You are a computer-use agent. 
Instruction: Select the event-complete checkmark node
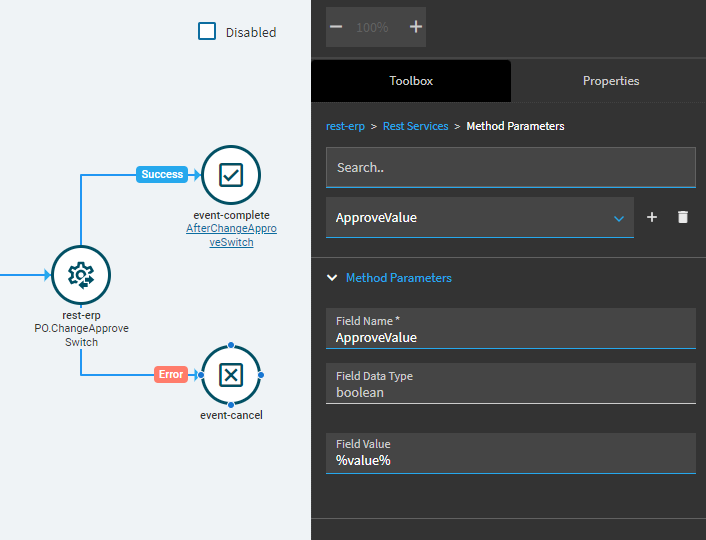point(231,175)
